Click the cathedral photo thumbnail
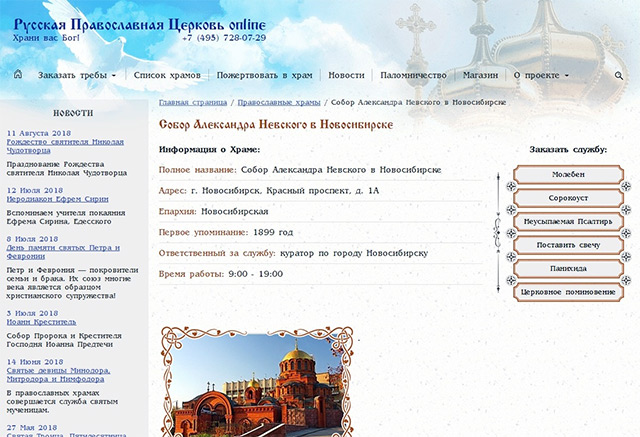640x437 pixels. coord(257,382)
